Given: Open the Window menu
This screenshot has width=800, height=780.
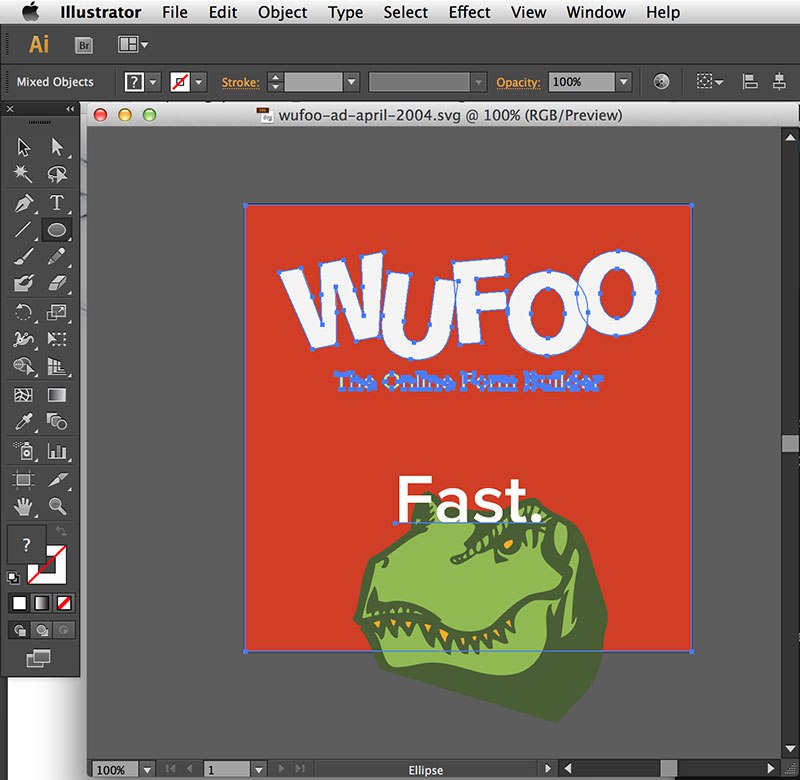Looking at the screenshot, I should tap(596, 12).
